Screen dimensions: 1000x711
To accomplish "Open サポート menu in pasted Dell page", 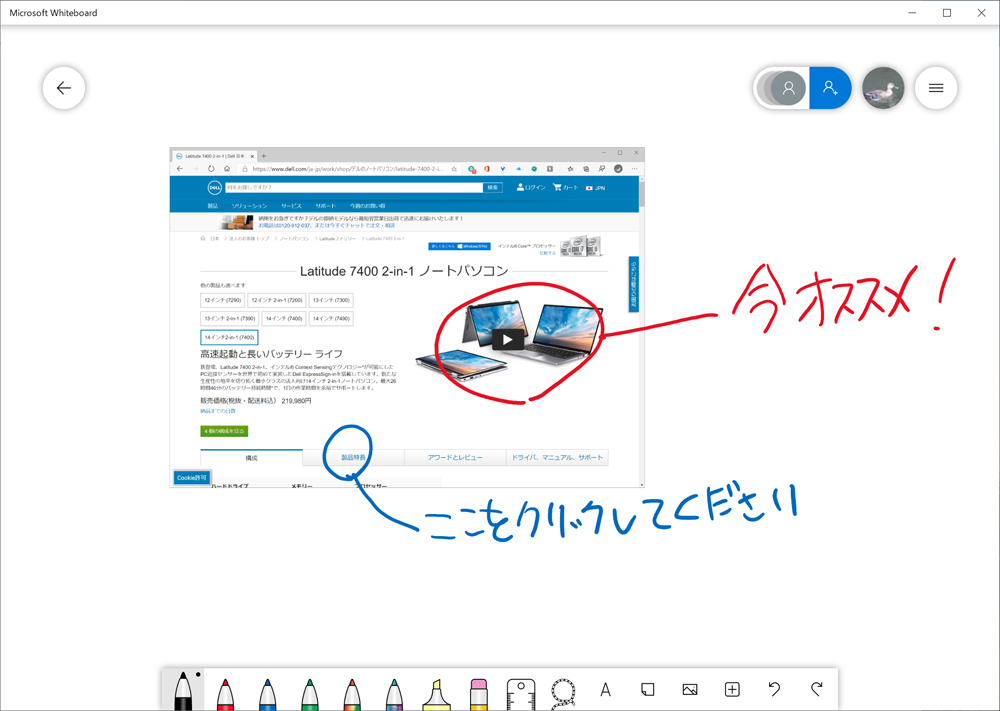I will (x=325, y=206).
